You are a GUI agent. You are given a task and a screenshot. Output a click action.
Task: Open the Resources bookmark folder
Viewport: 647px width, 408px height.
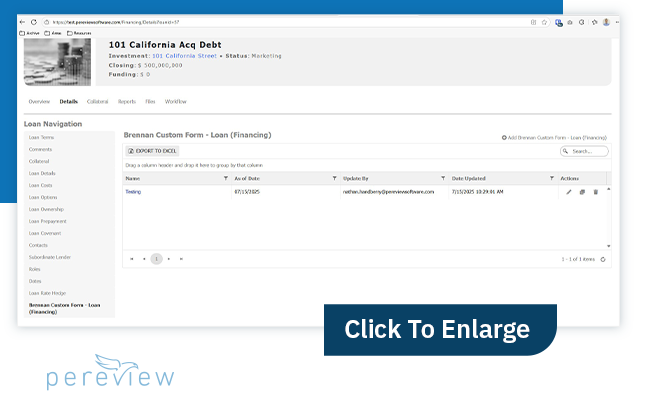point(79,33)
